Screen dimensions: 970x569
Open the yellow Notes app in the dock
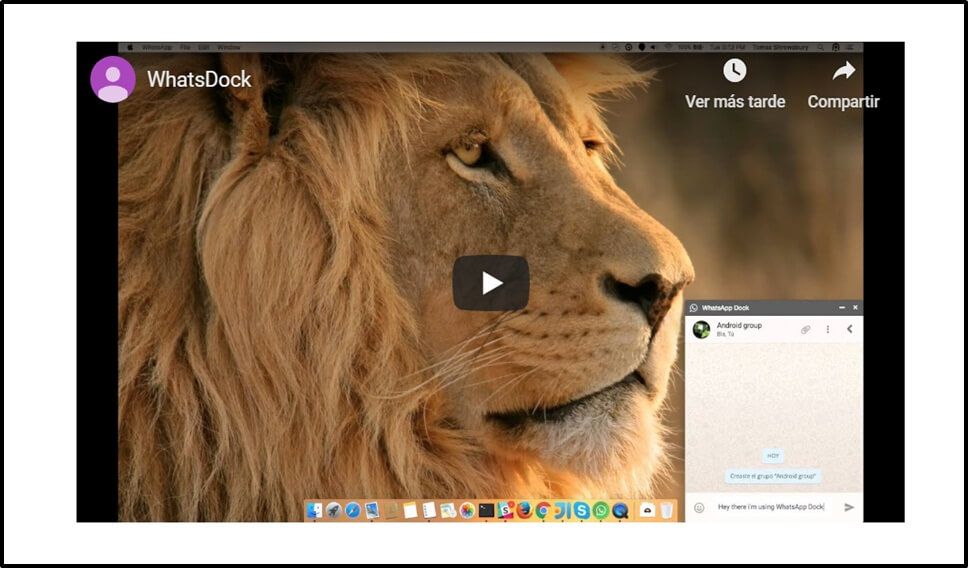[x=411, y=510]
